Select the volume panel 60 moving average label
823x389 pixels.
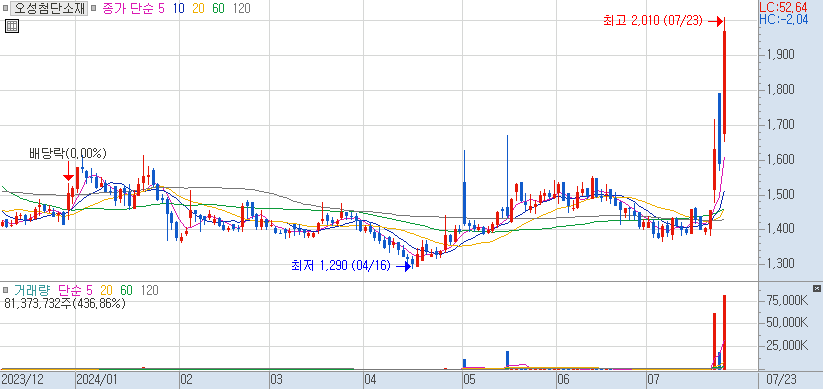point(126,290)
